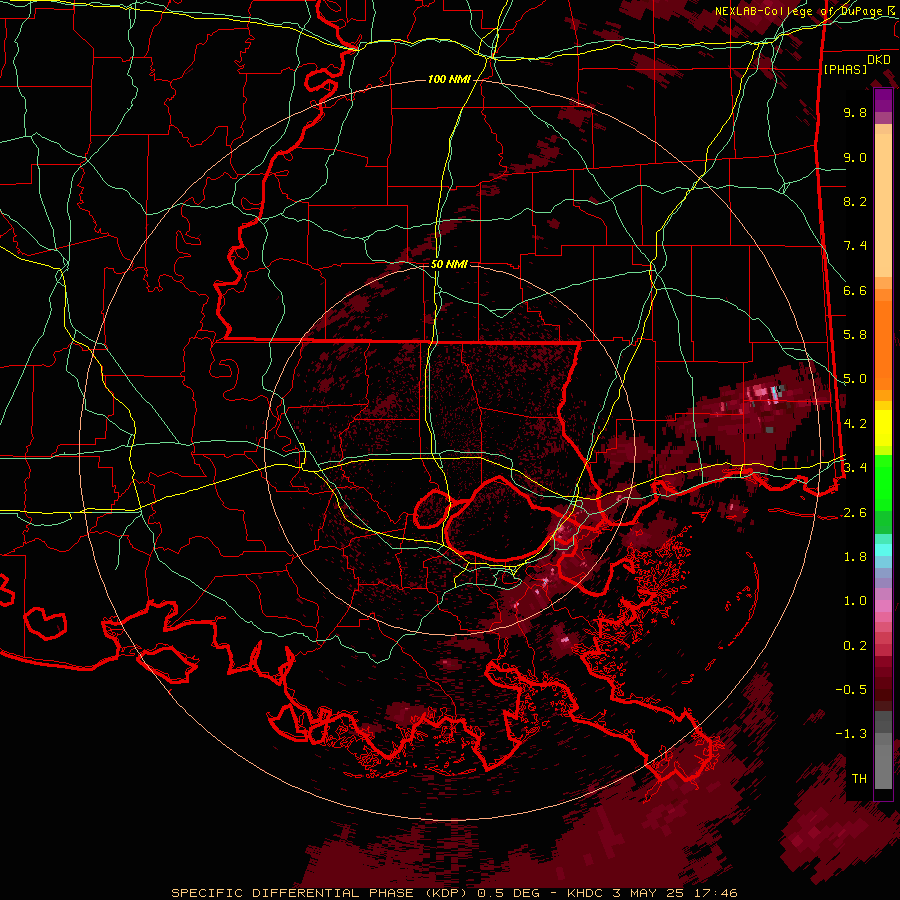Click the 9.8 scale value
900x900 pixels.
tap(855, 113)
